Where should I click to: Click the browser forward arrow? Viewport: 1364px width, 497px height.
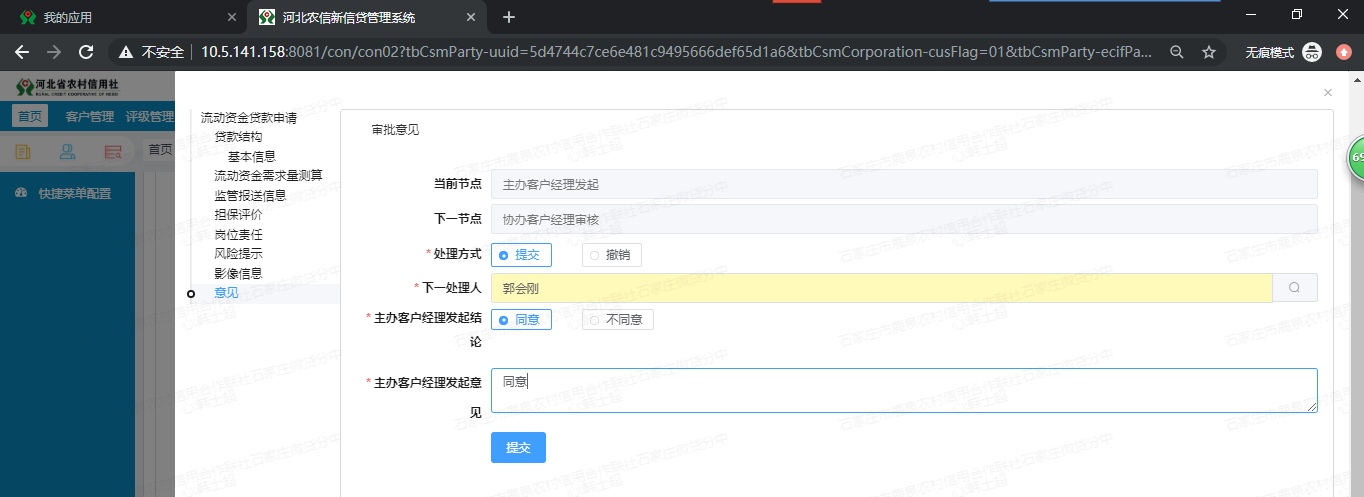tap(54, 52)
